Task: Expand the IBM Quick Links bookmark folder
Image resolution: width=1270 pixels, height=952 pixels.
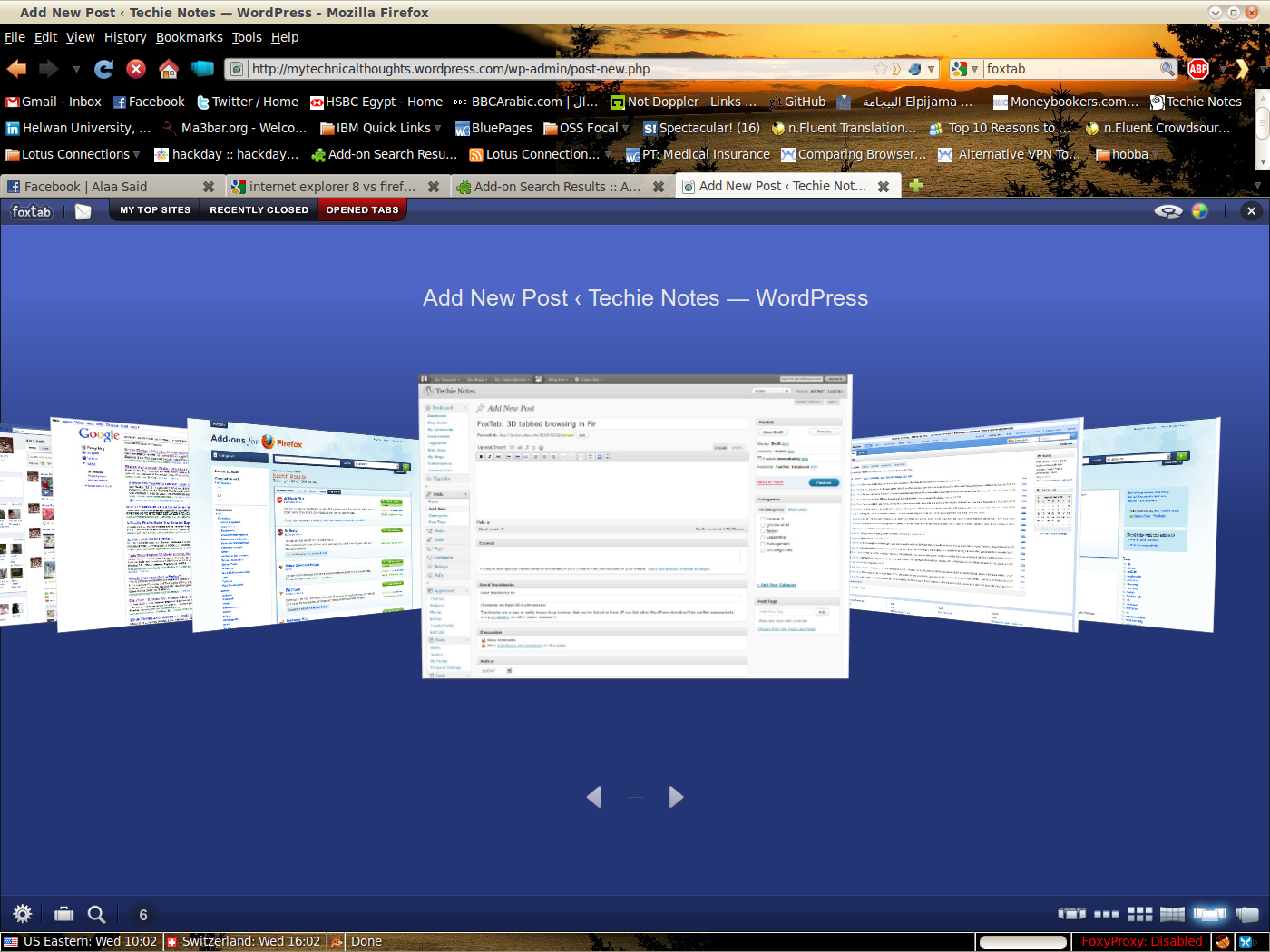Action: 381,128
